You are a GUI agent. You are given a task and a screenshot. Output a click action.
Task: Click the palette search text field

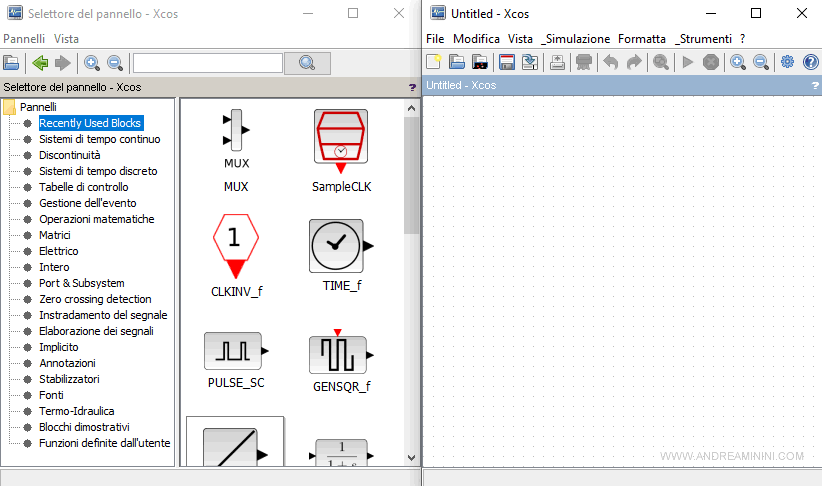[x=208, y=63]
